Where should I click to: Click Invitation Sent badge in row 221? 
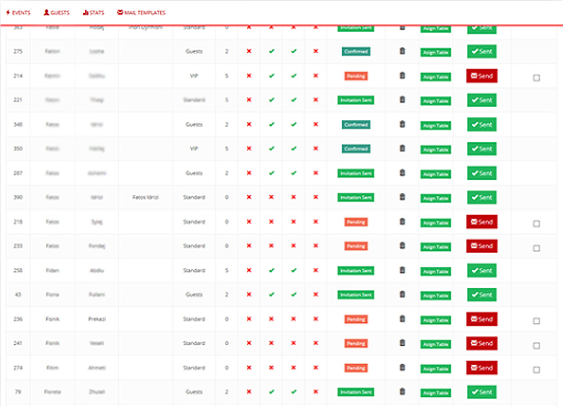coord(356,100)
